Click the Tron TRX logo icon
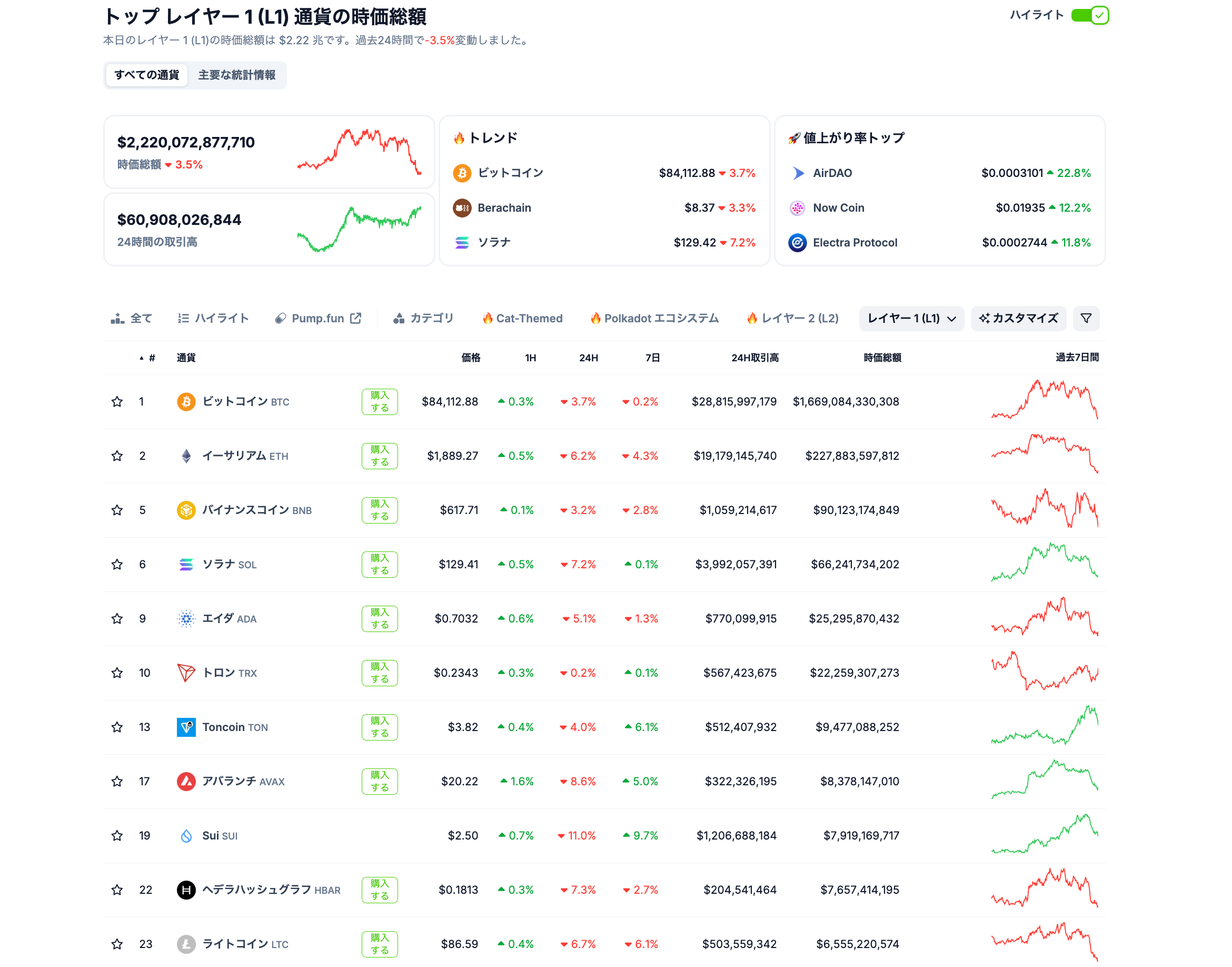The height and width of the screenshot is (967, 1232). (x=186, y=673)
